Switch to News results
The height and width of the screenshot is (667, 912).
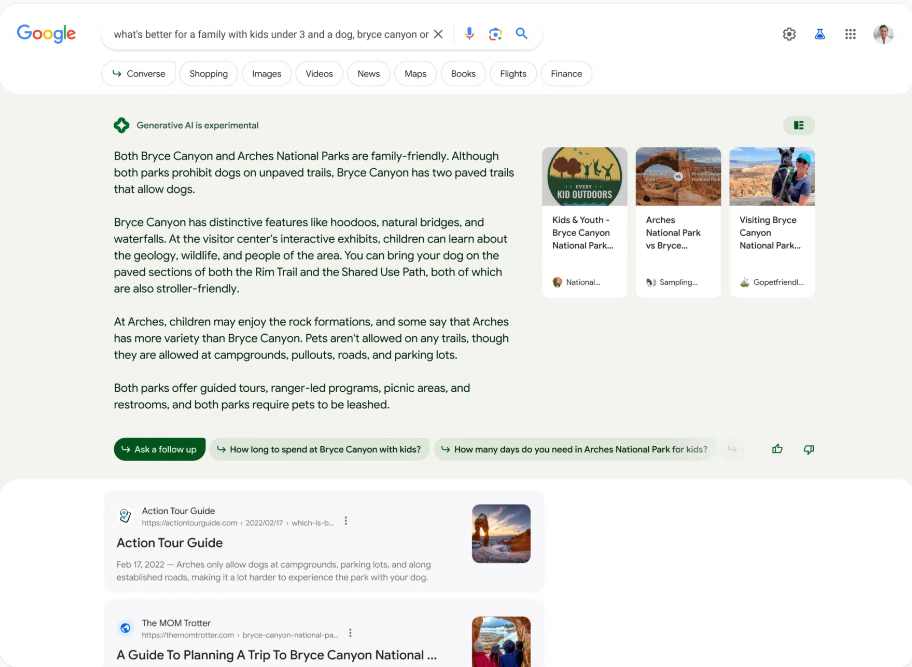tap(369, 74)
